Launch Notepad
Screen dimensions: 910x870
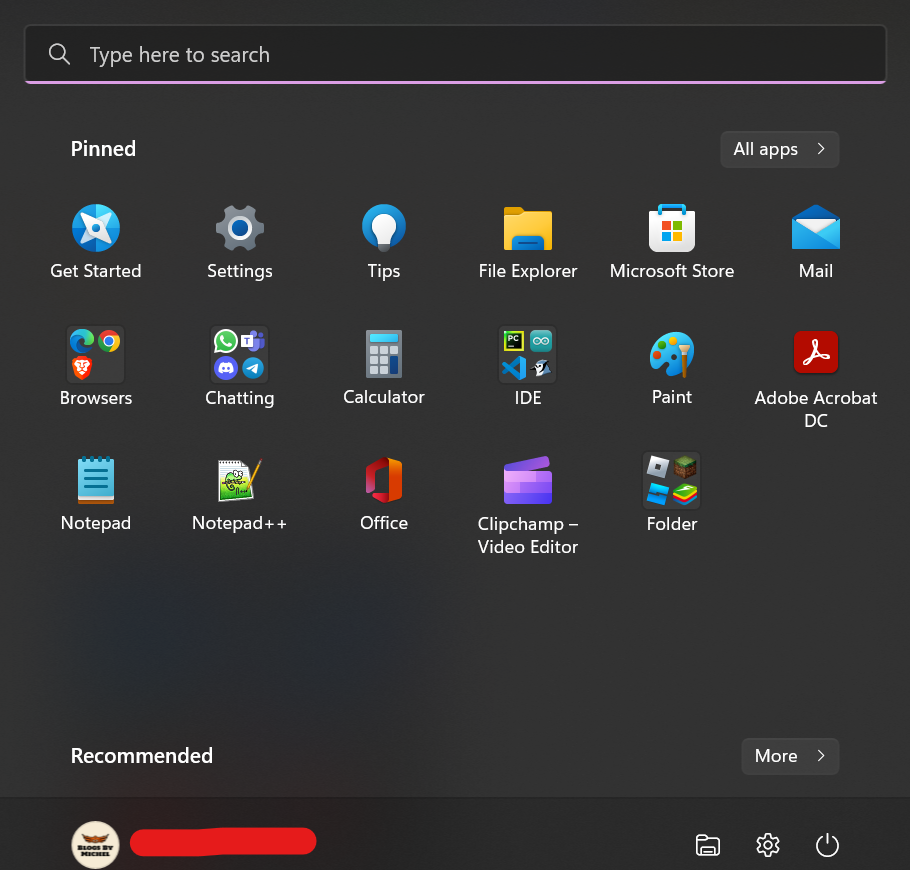[x=96, y=480]
